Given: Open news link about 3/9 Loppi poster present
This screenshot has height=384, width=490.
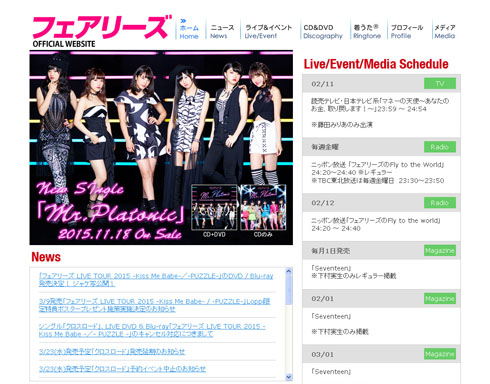Looking at the screenshot, I should (x=154, y=305).
